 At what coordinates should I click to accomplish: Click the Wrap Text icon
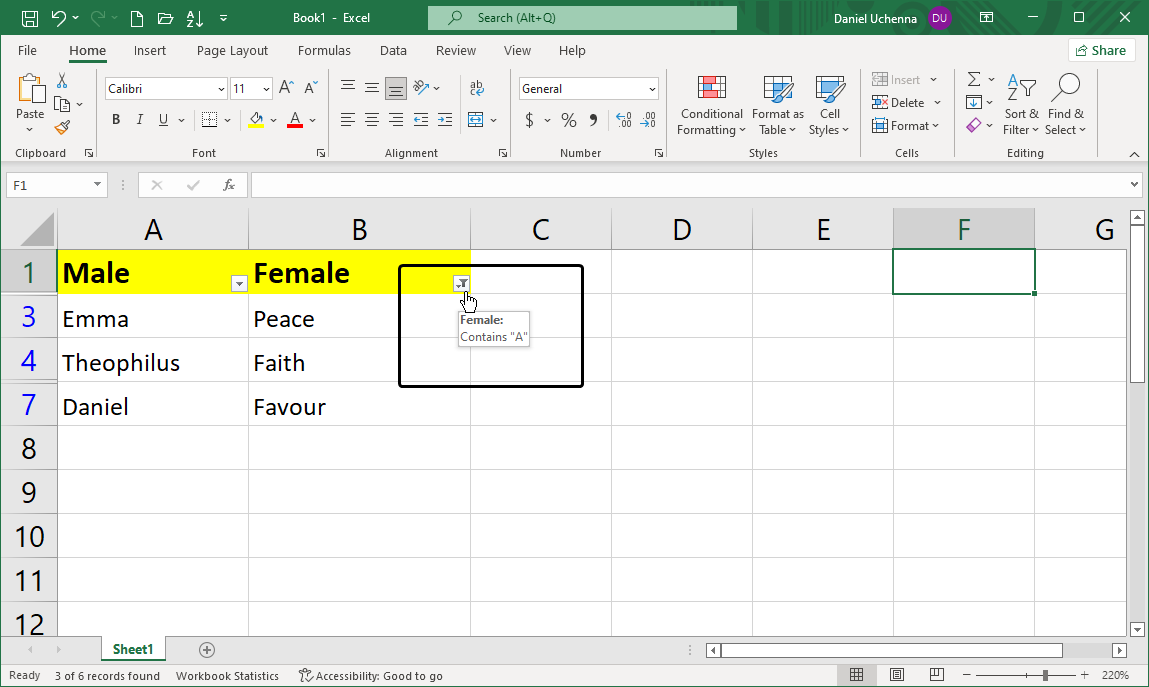click(477, 88)
